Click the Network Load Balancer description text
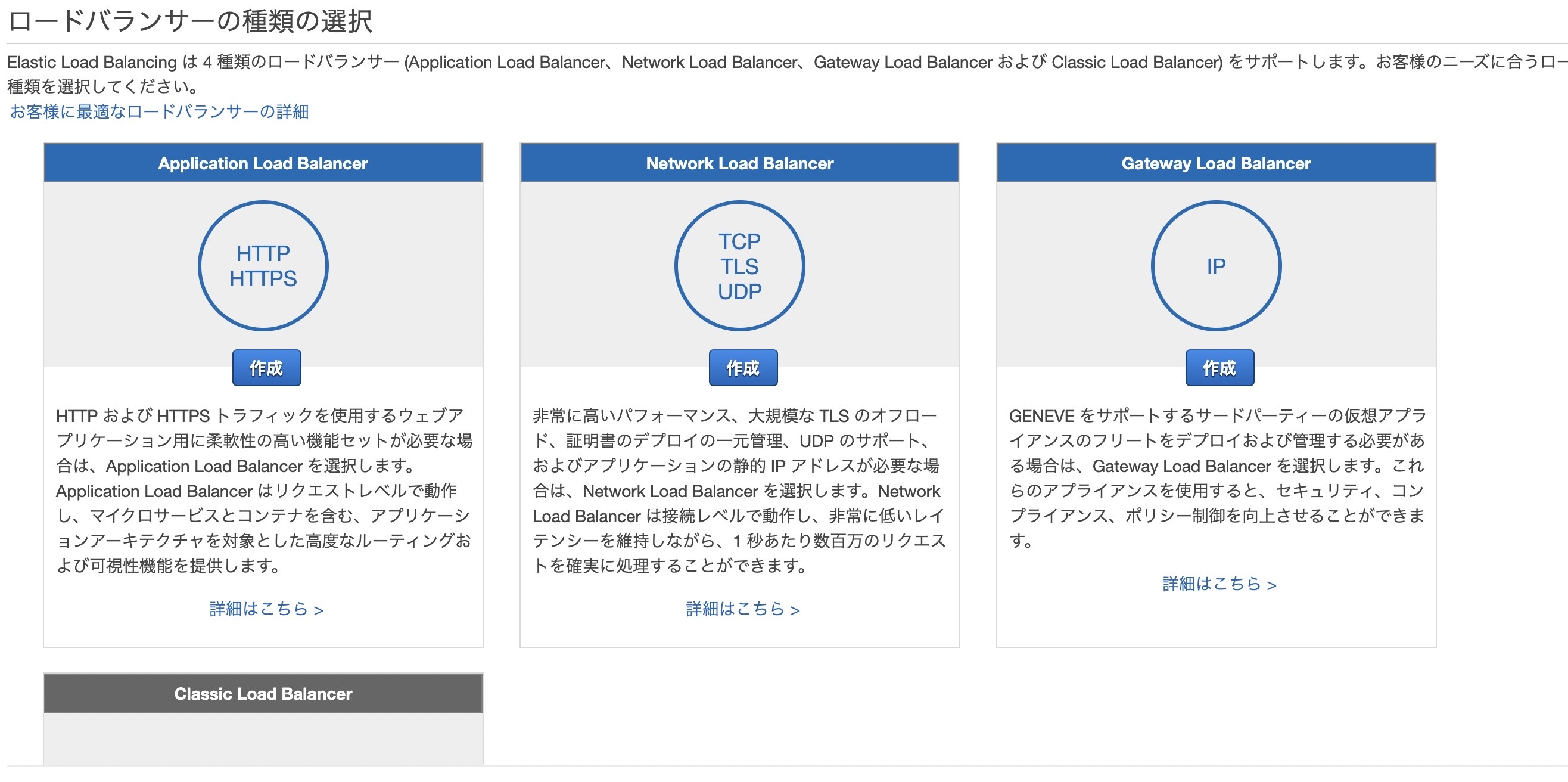Screen dimensions: 1568x782 739,491
